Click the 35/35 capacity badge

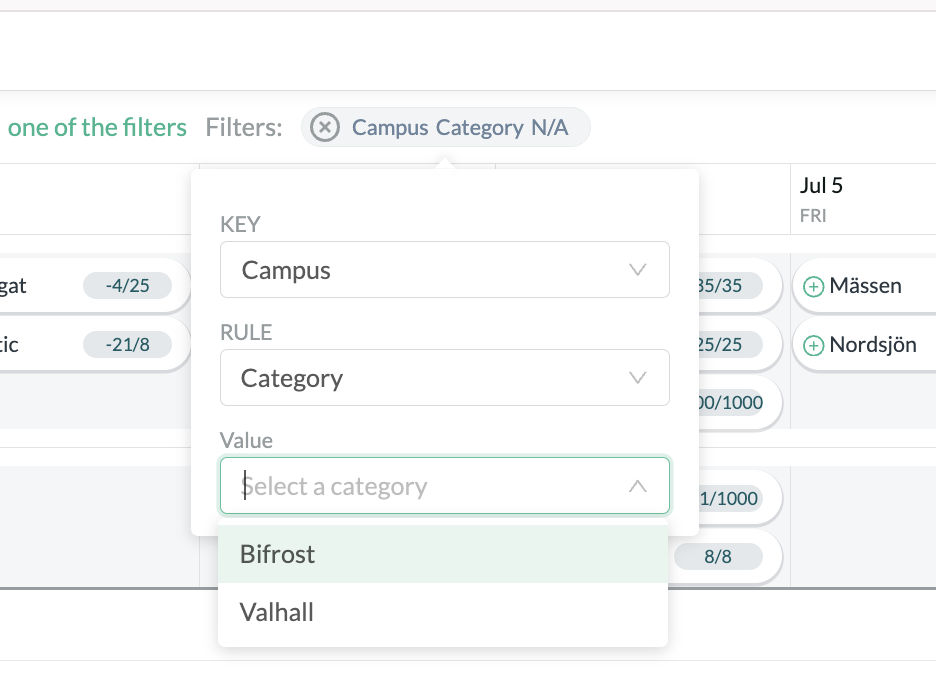pyautogui.click(x=729, y=285)
